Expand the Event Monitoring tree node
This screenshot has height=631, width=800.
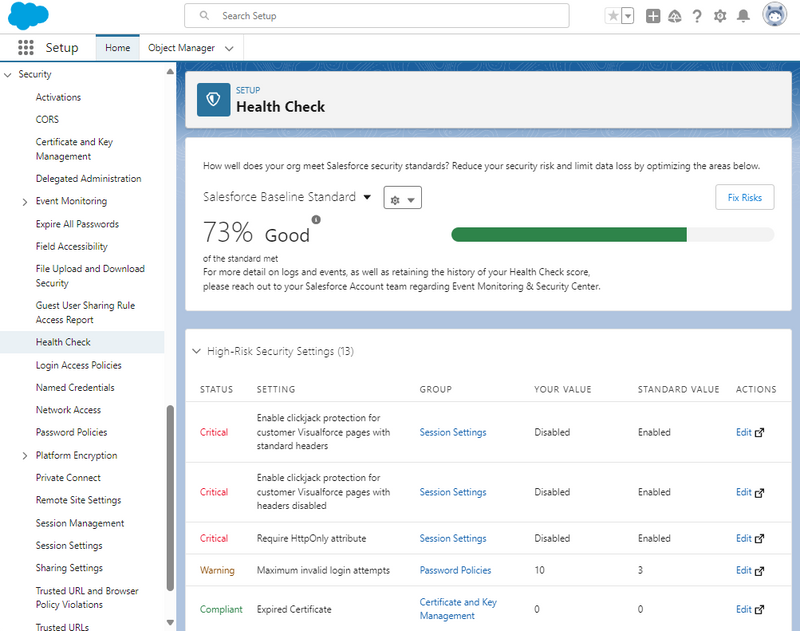(24, 202)
